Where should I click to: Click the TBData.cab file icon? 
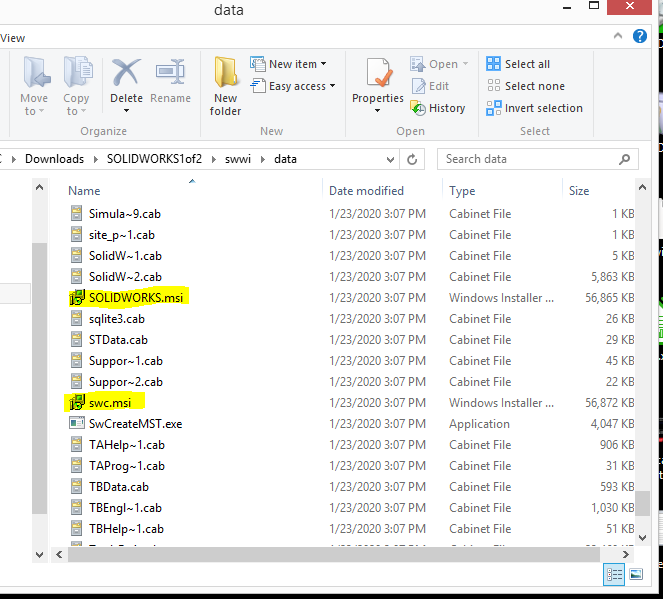(x=77, y=487)
